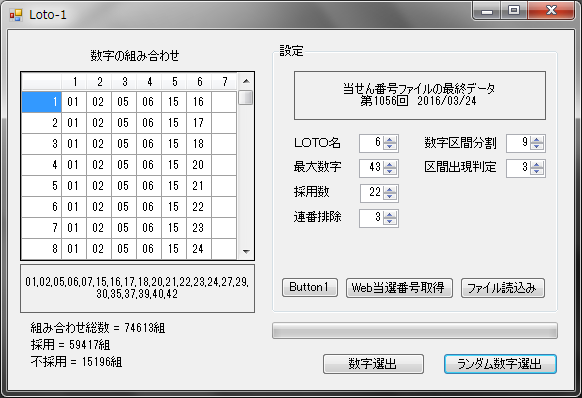Click cell 17 in grid row 2
The height and width of the screenshot is (398, 582).
199,123
